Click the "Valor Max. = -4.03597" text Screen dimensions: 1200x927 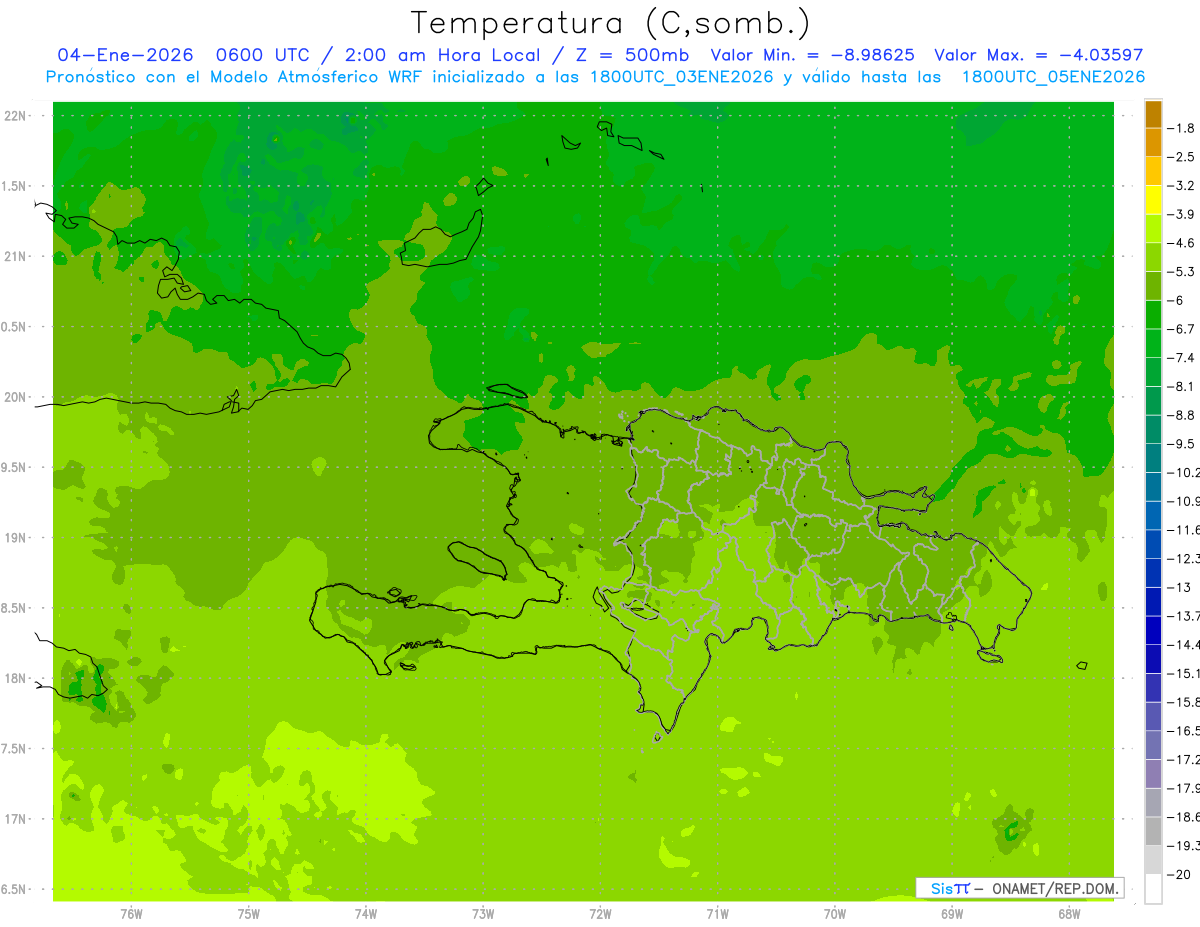tap(1038, 55)
